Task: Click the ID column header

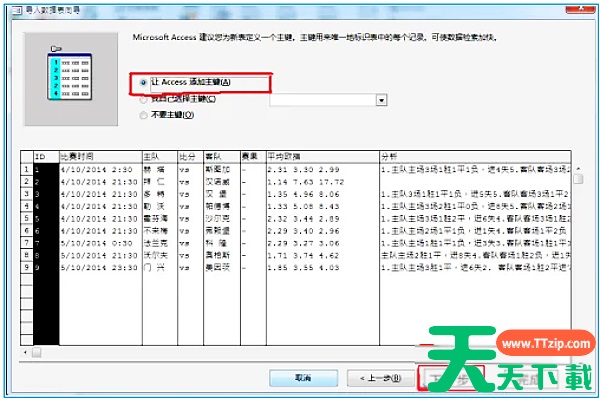Action: [x=46, y=156]
